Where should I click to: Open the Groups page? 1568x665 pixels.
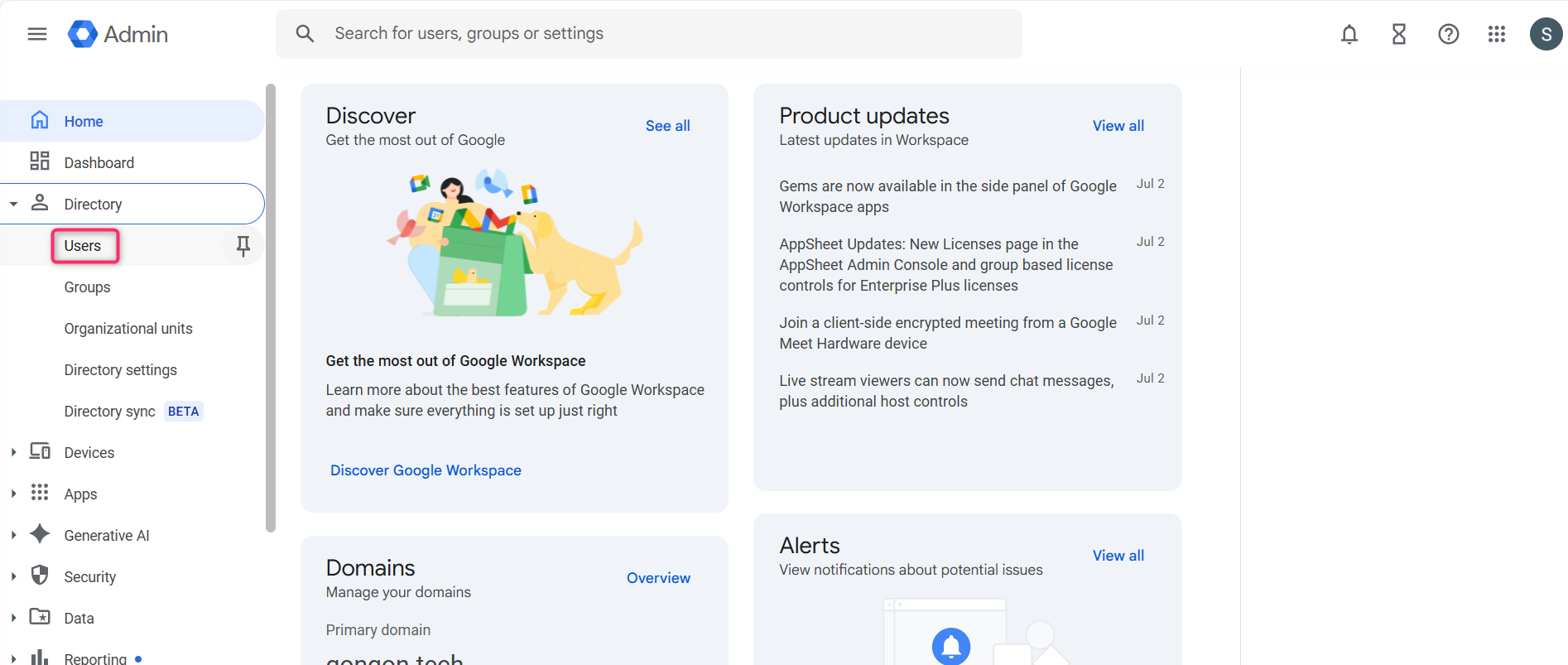point(87,287)
